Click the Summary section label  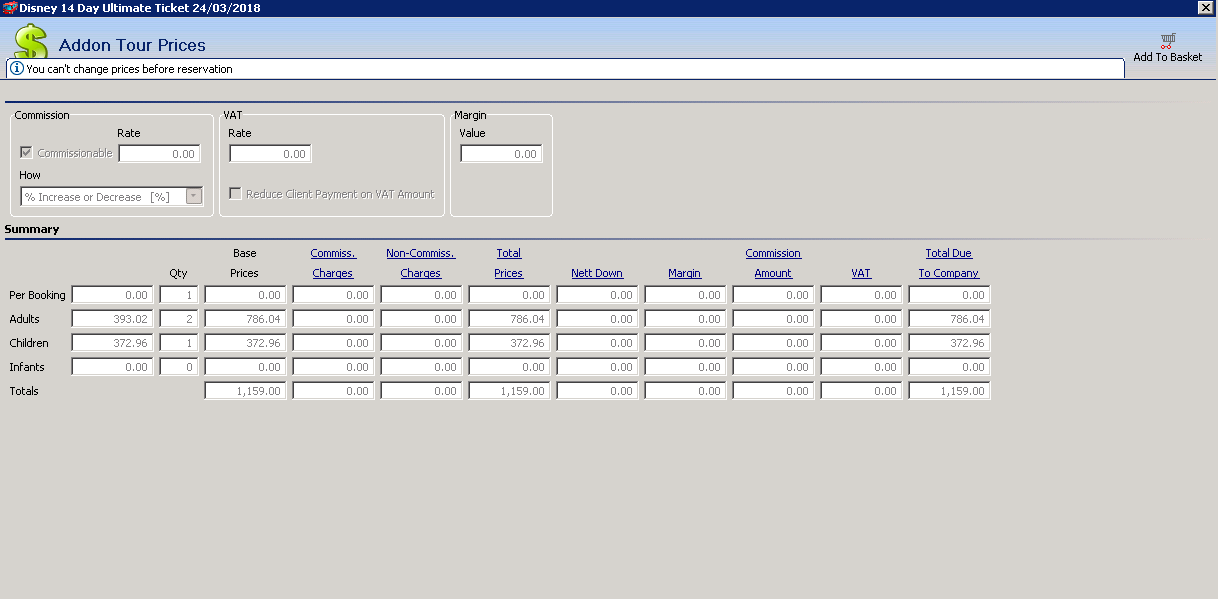[x=32, y=229]
